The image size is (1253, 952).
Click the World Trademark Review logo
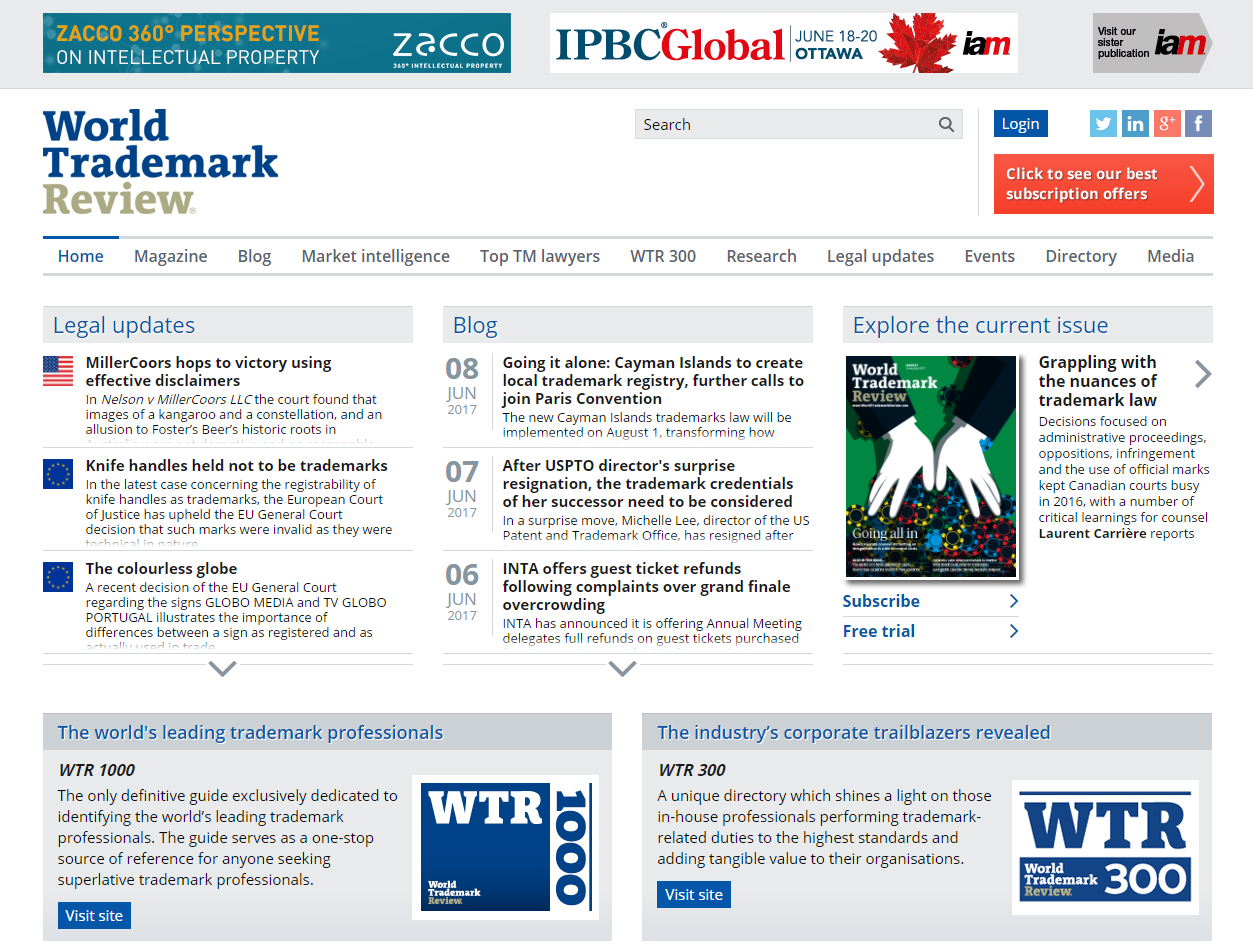click(160, 162)
